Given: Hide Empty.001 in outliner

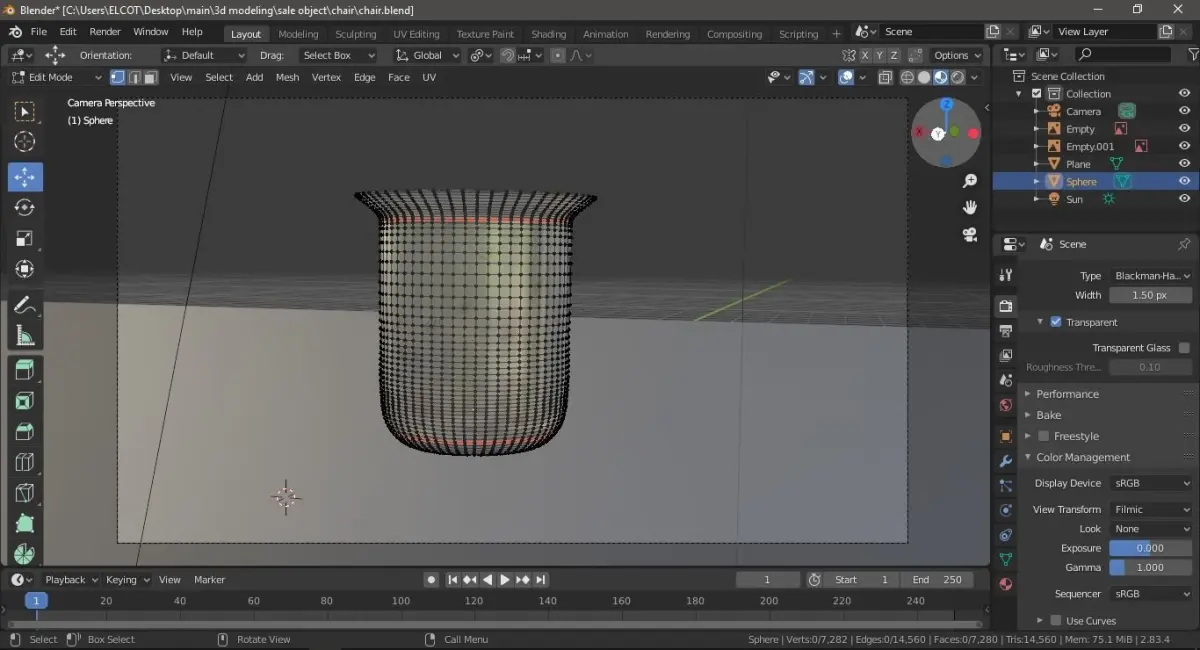Looking at the screenshot, I should (1184, 146).
